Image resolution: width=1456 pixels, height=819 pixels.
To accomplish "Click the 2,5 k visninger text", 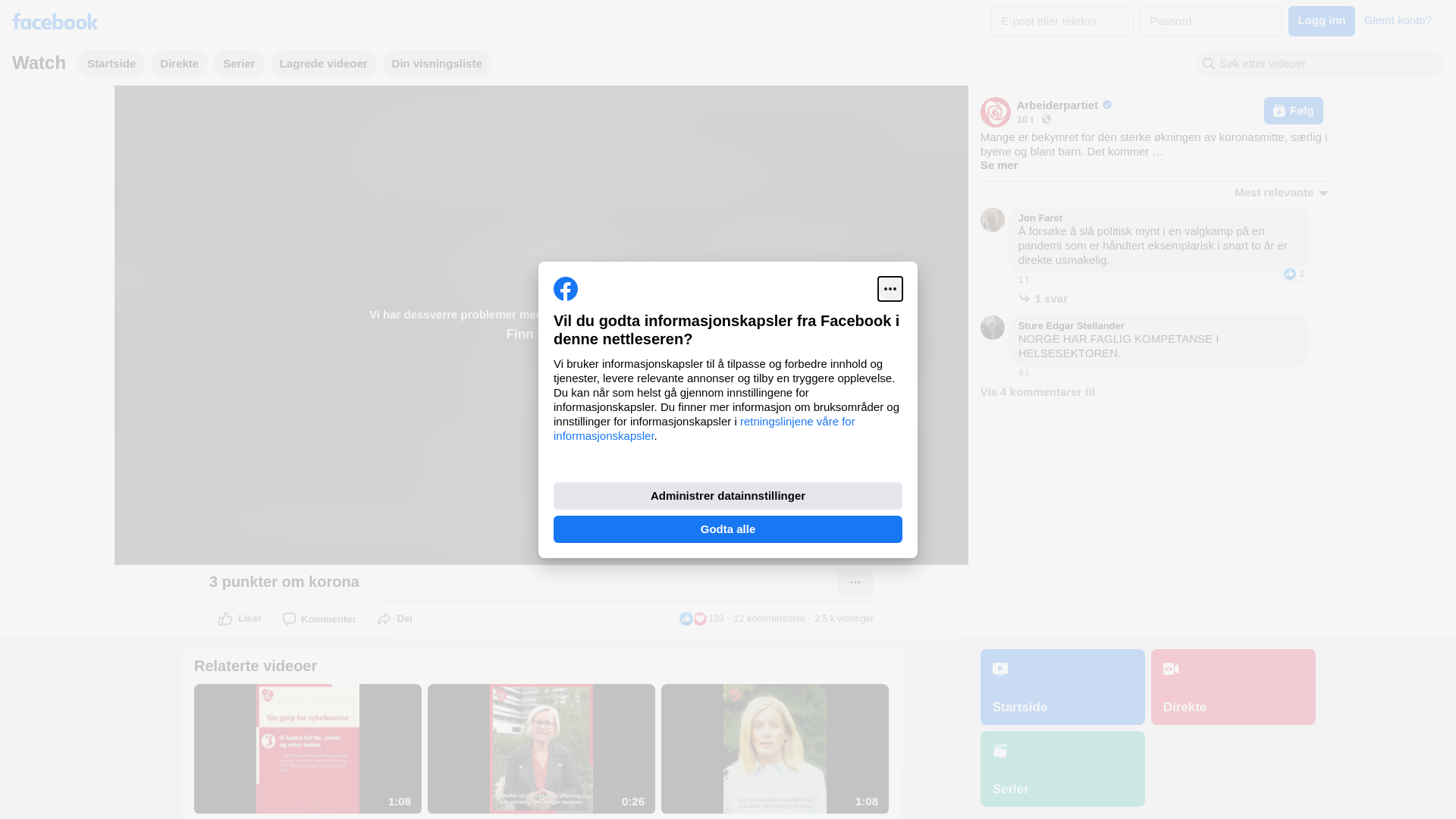I will (x=844, y=619).
